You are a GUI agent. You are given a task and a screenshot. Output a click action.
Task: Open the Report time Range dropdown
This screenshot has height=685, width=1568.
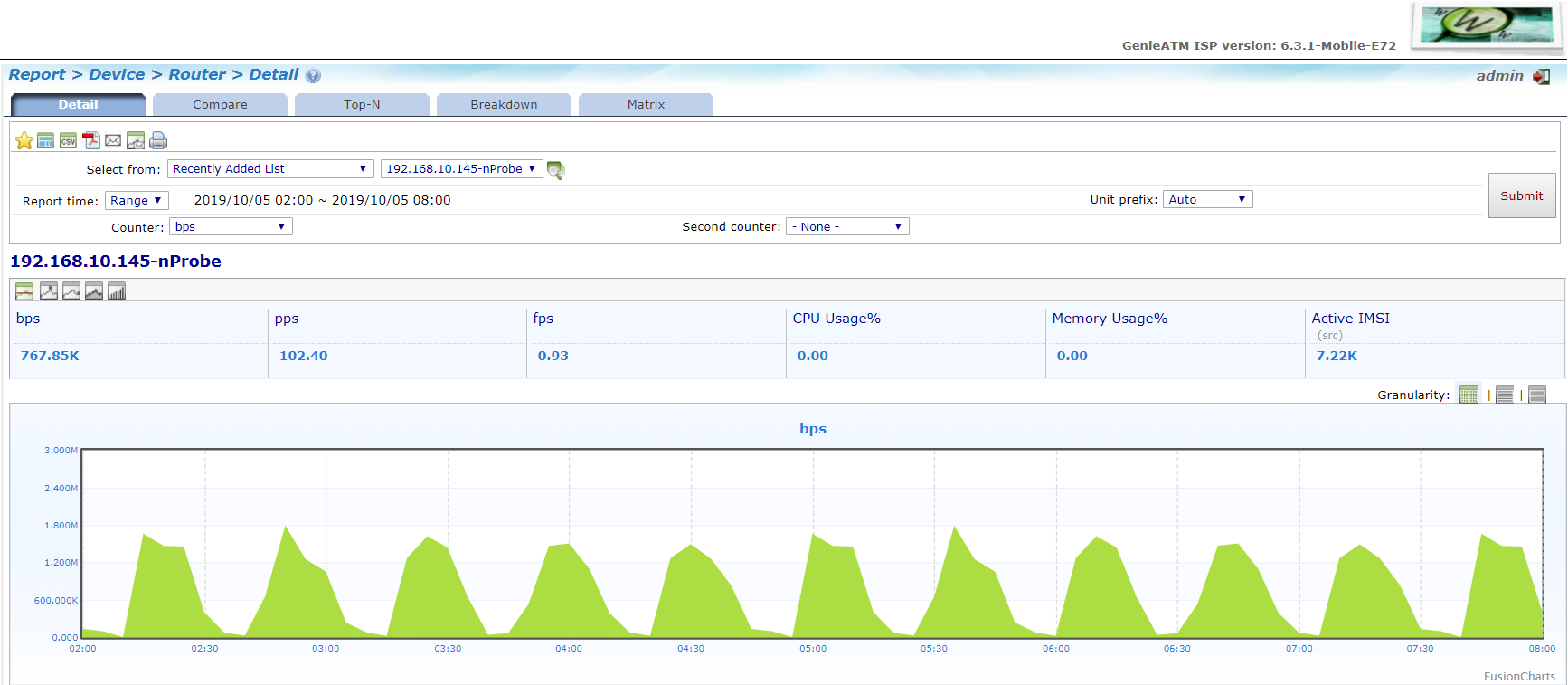(x=137, y=201)
